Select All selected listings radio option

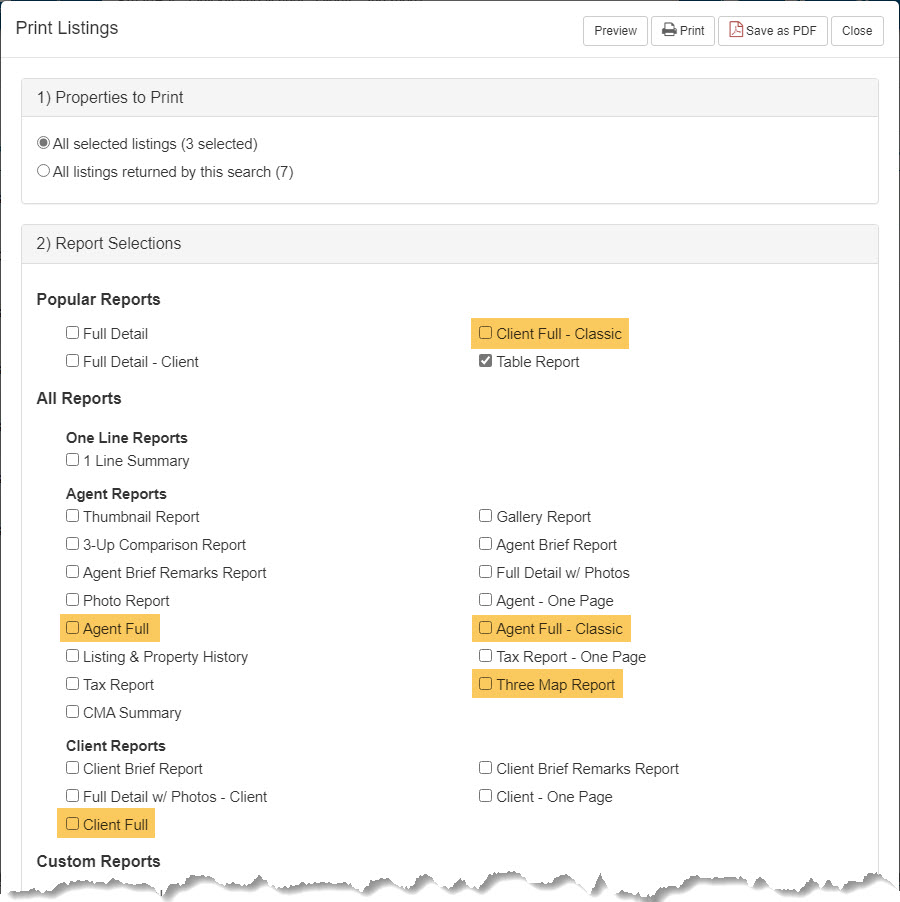43,143
